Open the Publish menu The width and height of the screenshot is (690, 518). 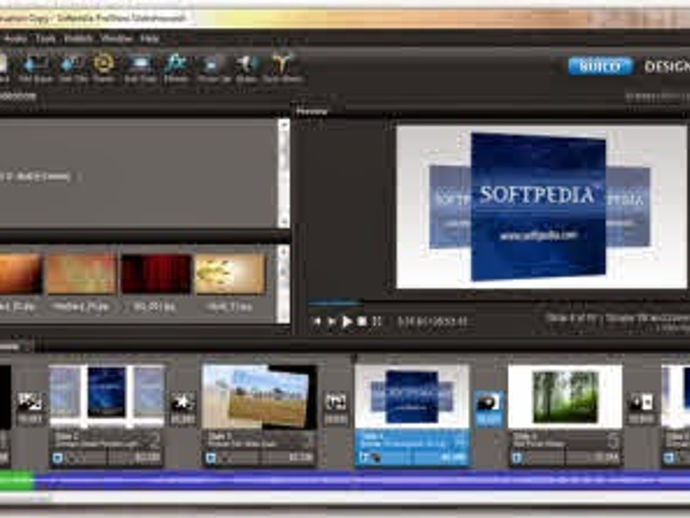(78, 39)
